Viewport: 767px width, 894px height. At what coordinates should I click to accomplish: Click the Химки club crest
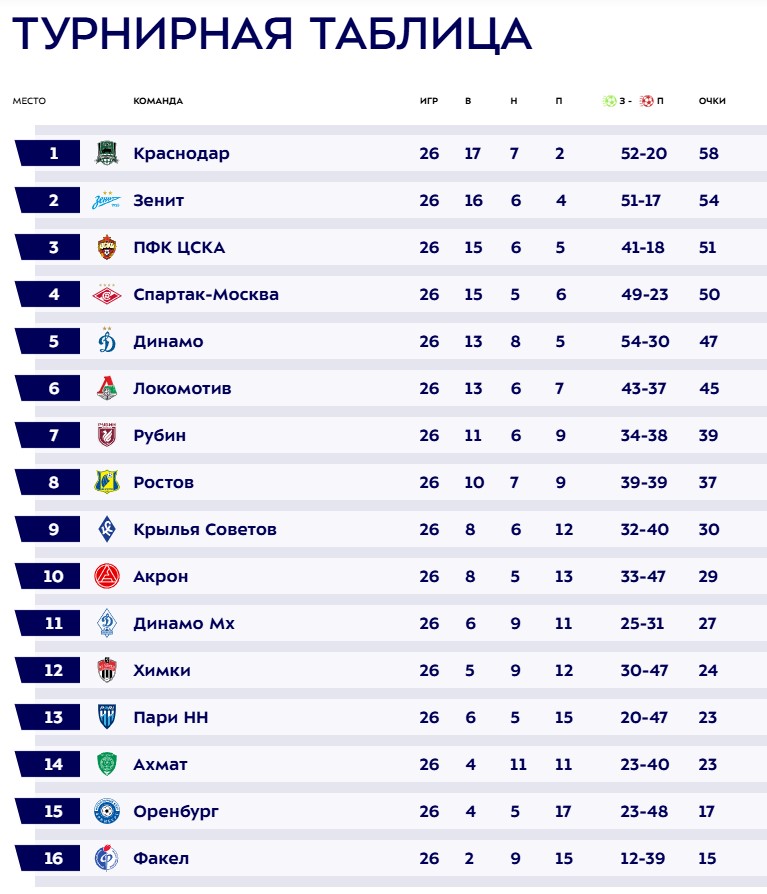coord(107,670)
